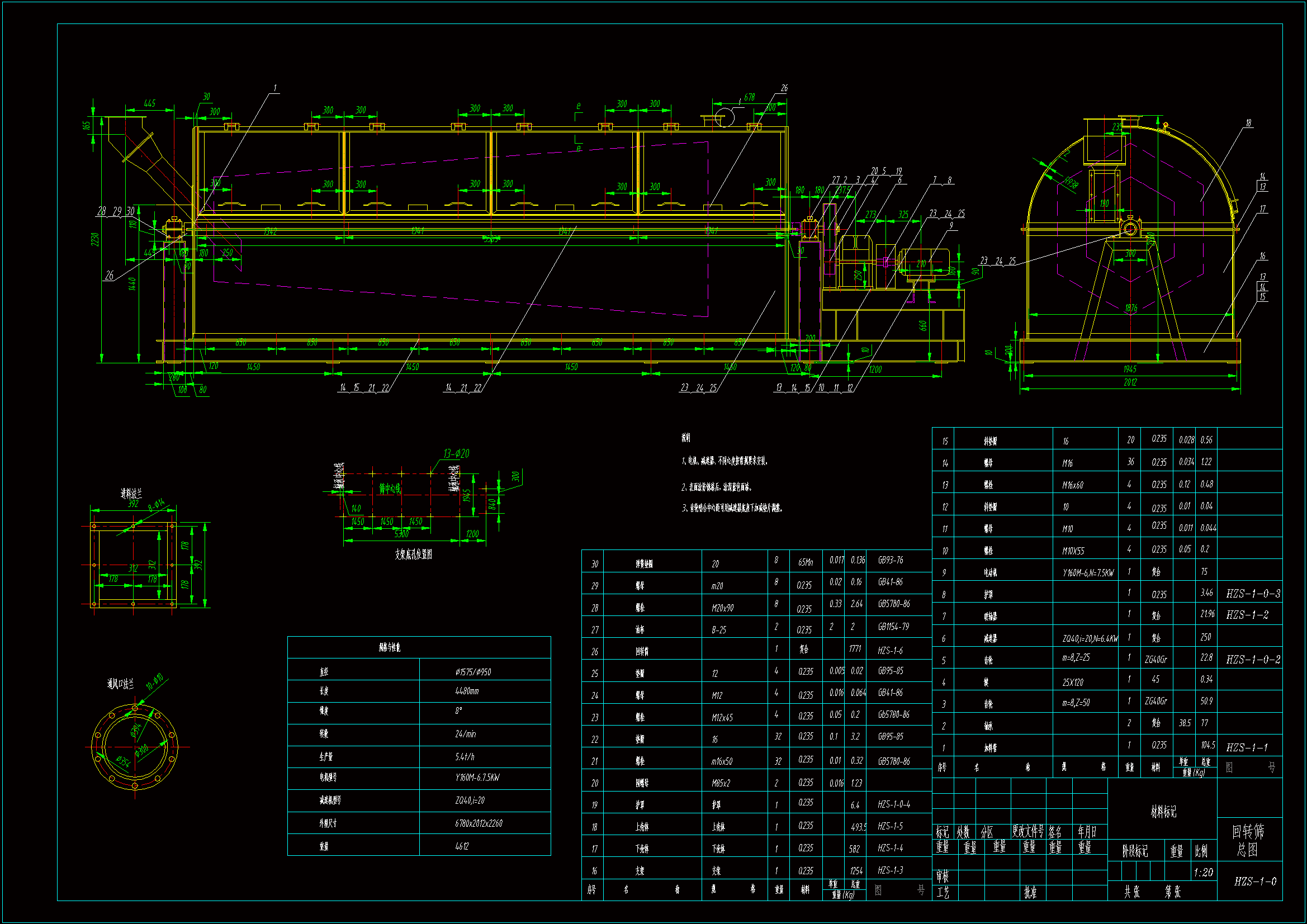Click the 回转筛 总图 title block text
1307x924 pixels.
point(1247,840)
